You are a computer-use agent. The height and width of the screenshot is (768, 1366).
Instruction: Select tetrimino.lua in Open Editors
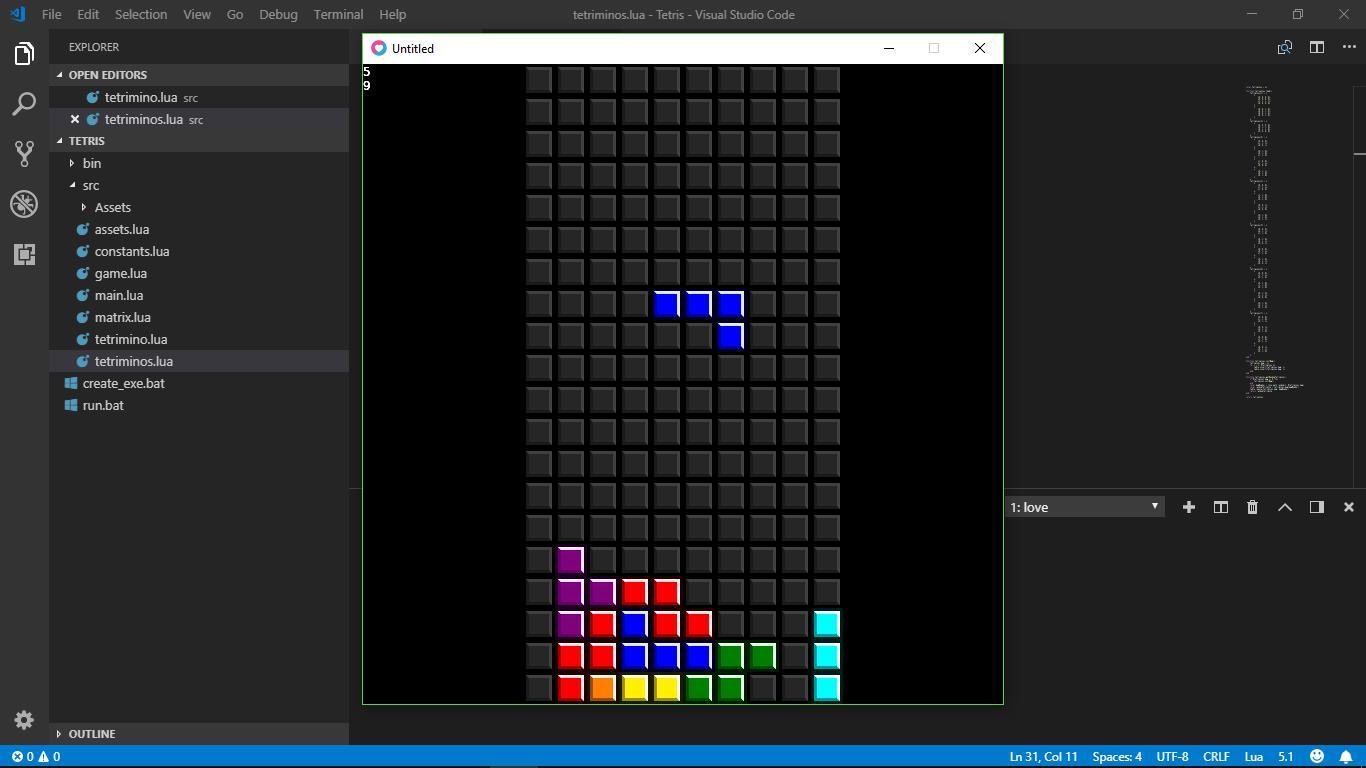coord(198,97)
